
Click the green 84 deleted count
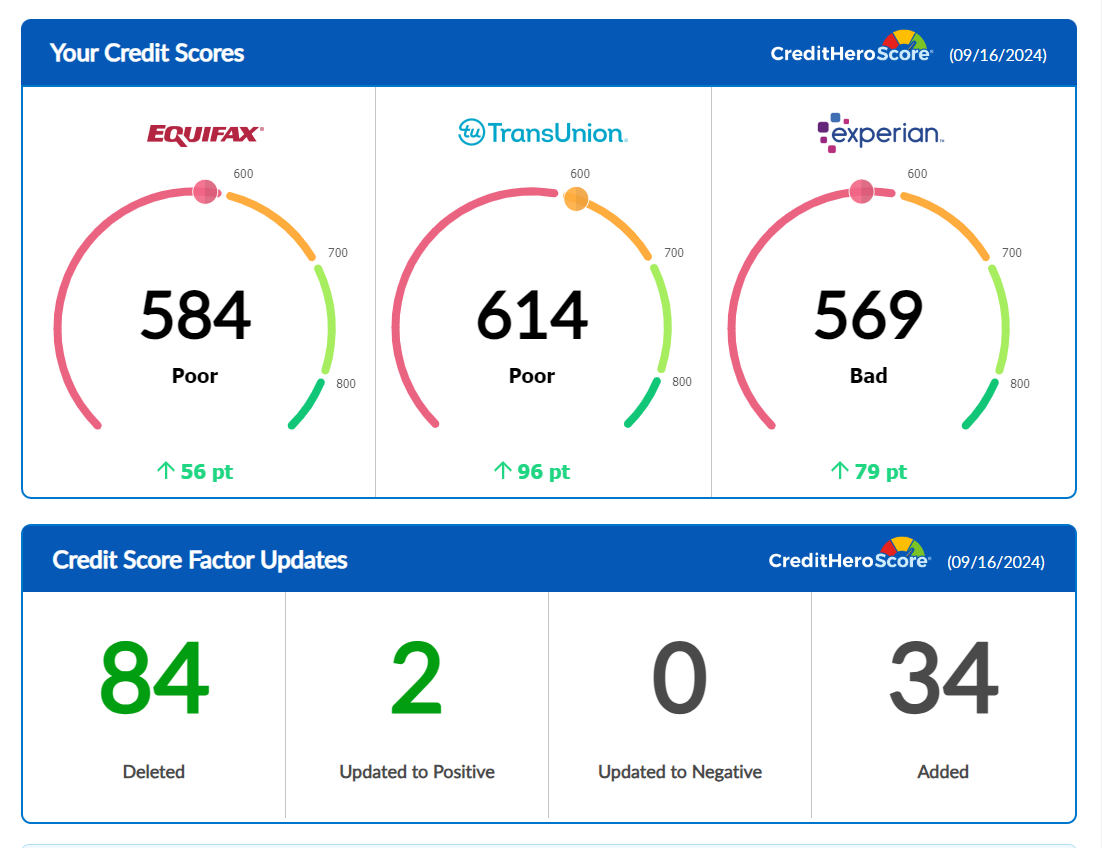point(154,678)
